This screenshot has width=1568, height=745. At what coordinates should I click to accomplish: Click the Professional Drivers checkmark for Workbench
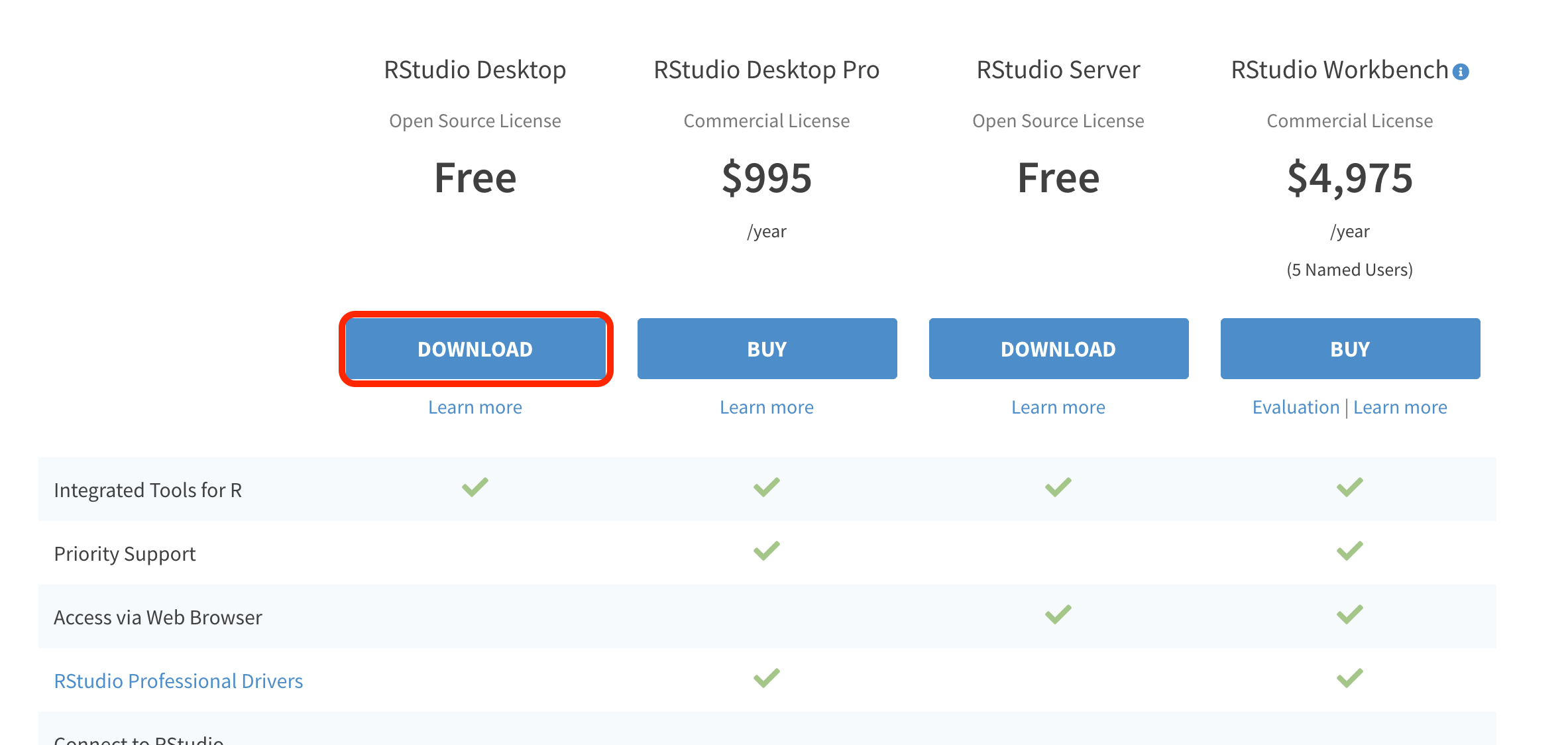pos(1350,678)
